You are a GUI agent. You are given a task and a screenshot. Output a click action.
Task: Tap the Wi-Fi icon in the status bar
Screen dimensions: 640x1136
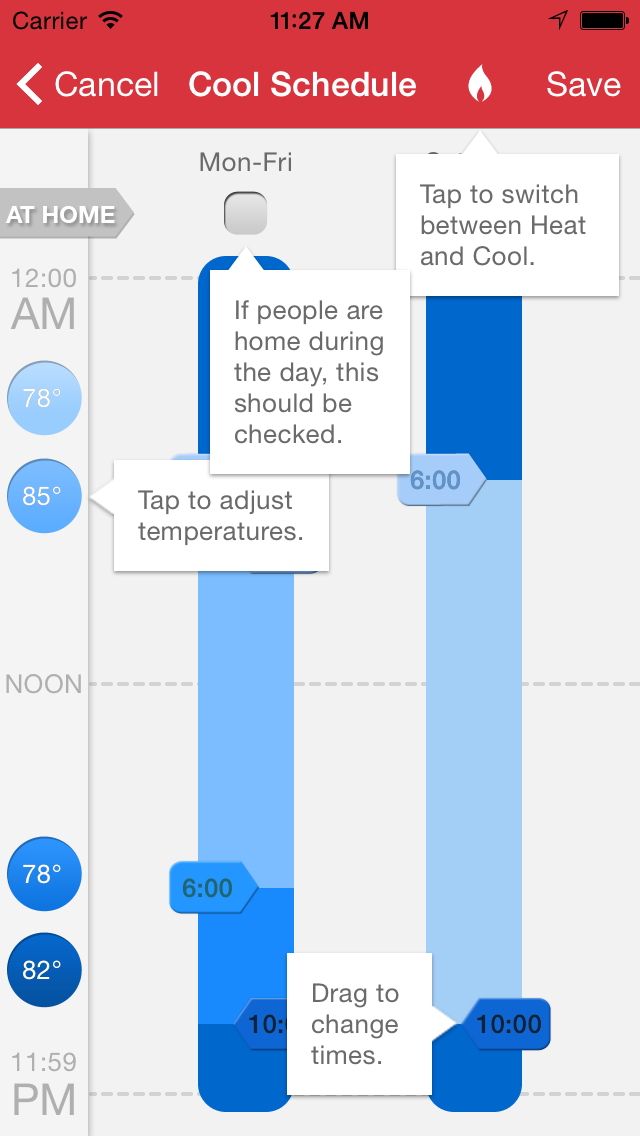111,20
